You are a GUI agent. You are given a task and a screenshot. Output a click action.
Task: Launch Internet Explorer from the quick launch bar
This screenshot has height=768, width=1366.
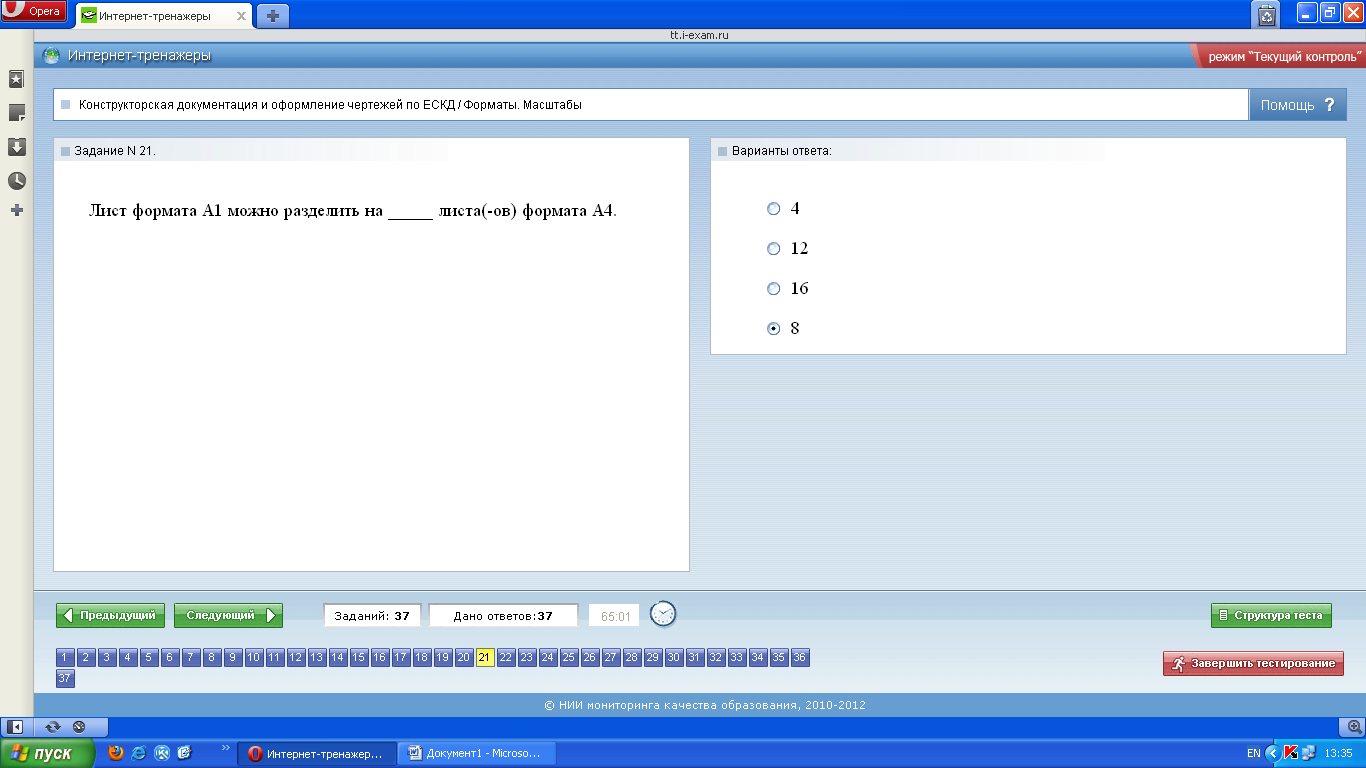139,753
